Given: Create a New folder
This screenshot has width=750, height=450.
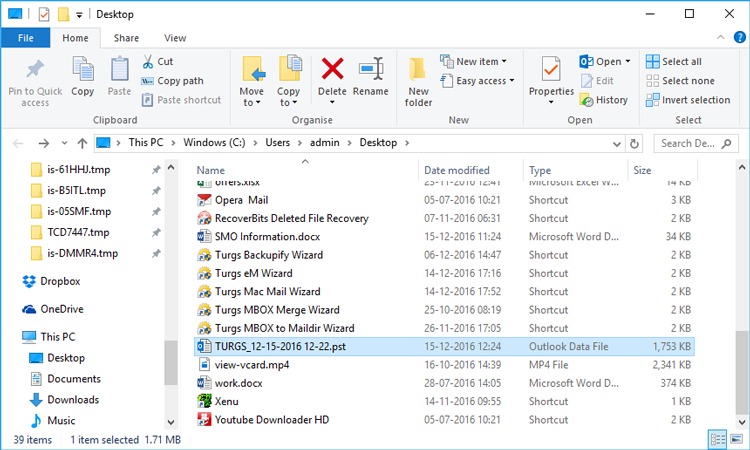Looking at the screenshot, I should pyautogui.click(x=418, y=81).
